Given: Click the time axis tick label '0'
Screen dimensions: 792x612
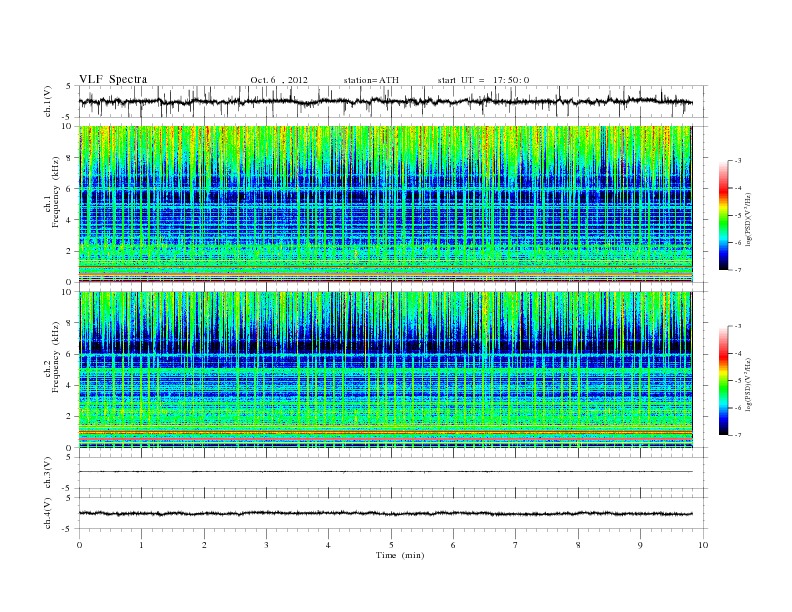Looking at the screenshot, I should (79, 545).
